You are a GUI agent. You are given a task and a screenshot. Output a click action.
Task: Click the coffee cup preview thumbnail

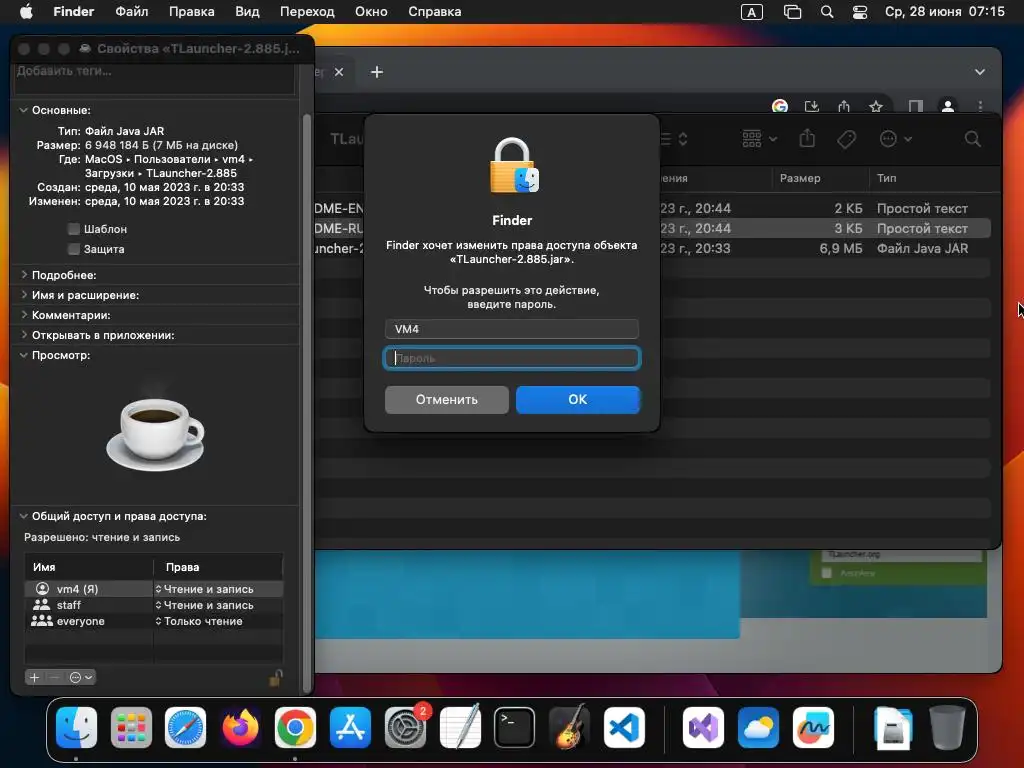tap(155, 433)
